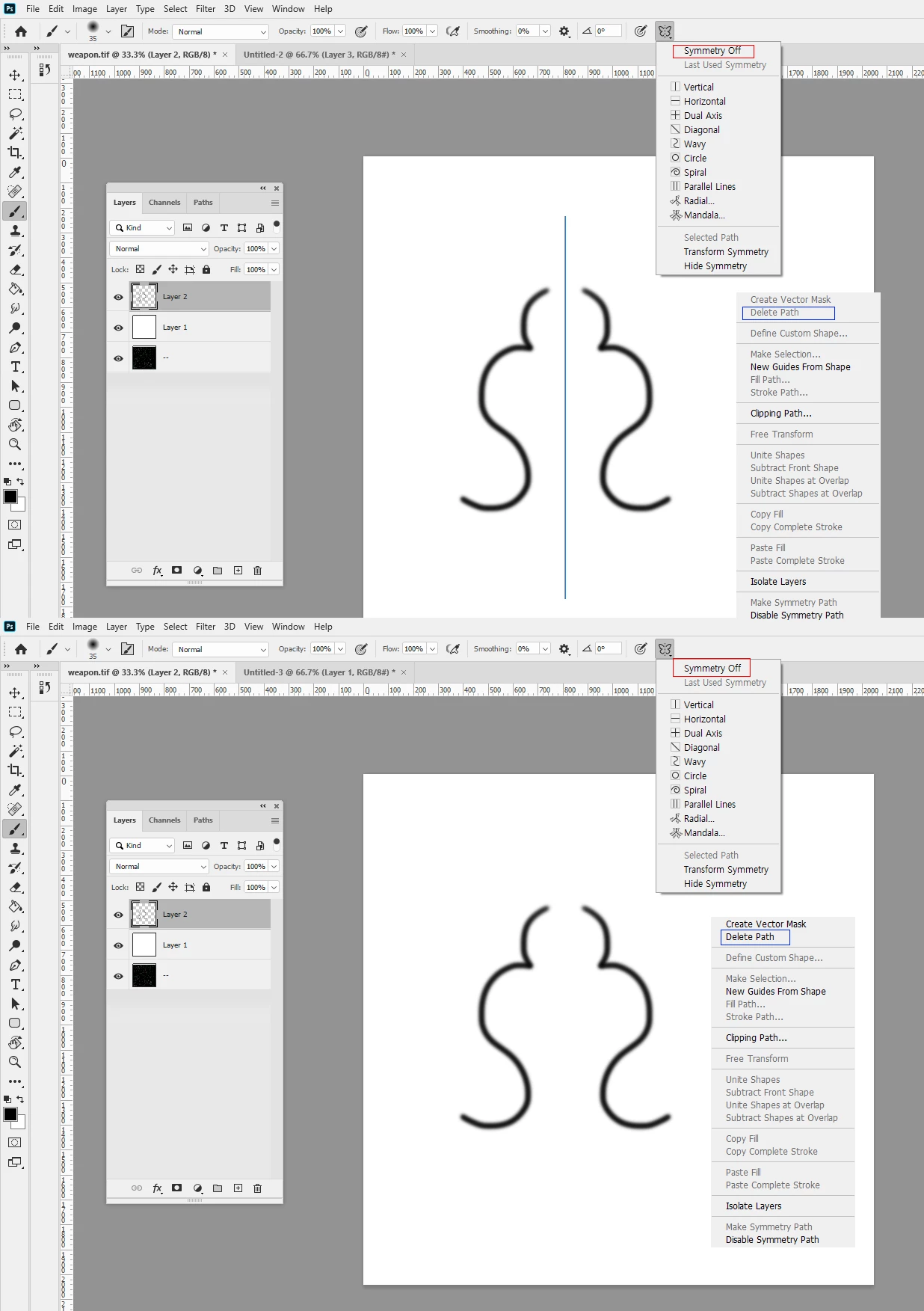Image resolution: width=924 pixels, height=1311 pixels.
Task: Click foreground color swatch in Untitled-3 window
Action: pos(10,1114)
